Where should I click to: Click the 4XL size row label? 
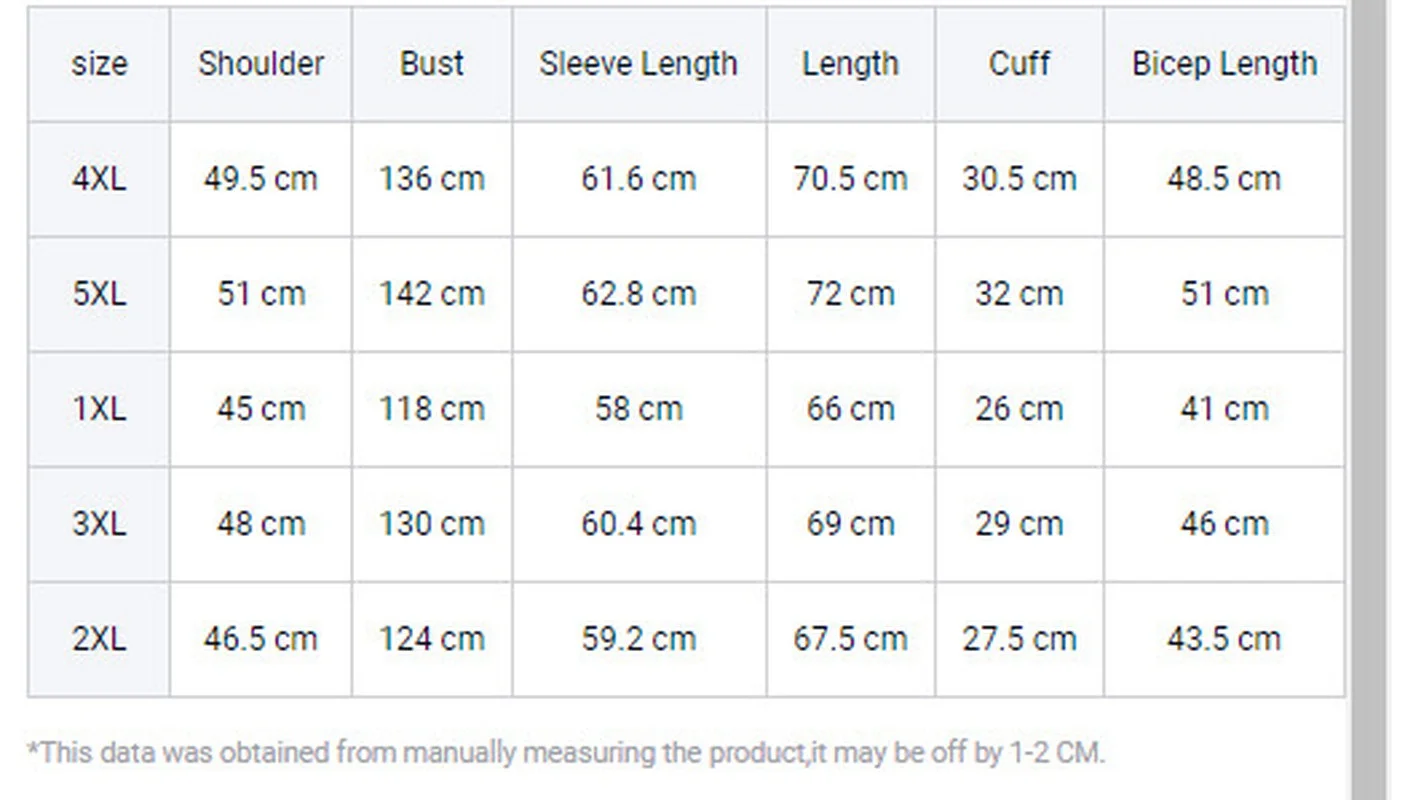pos(99,179)
